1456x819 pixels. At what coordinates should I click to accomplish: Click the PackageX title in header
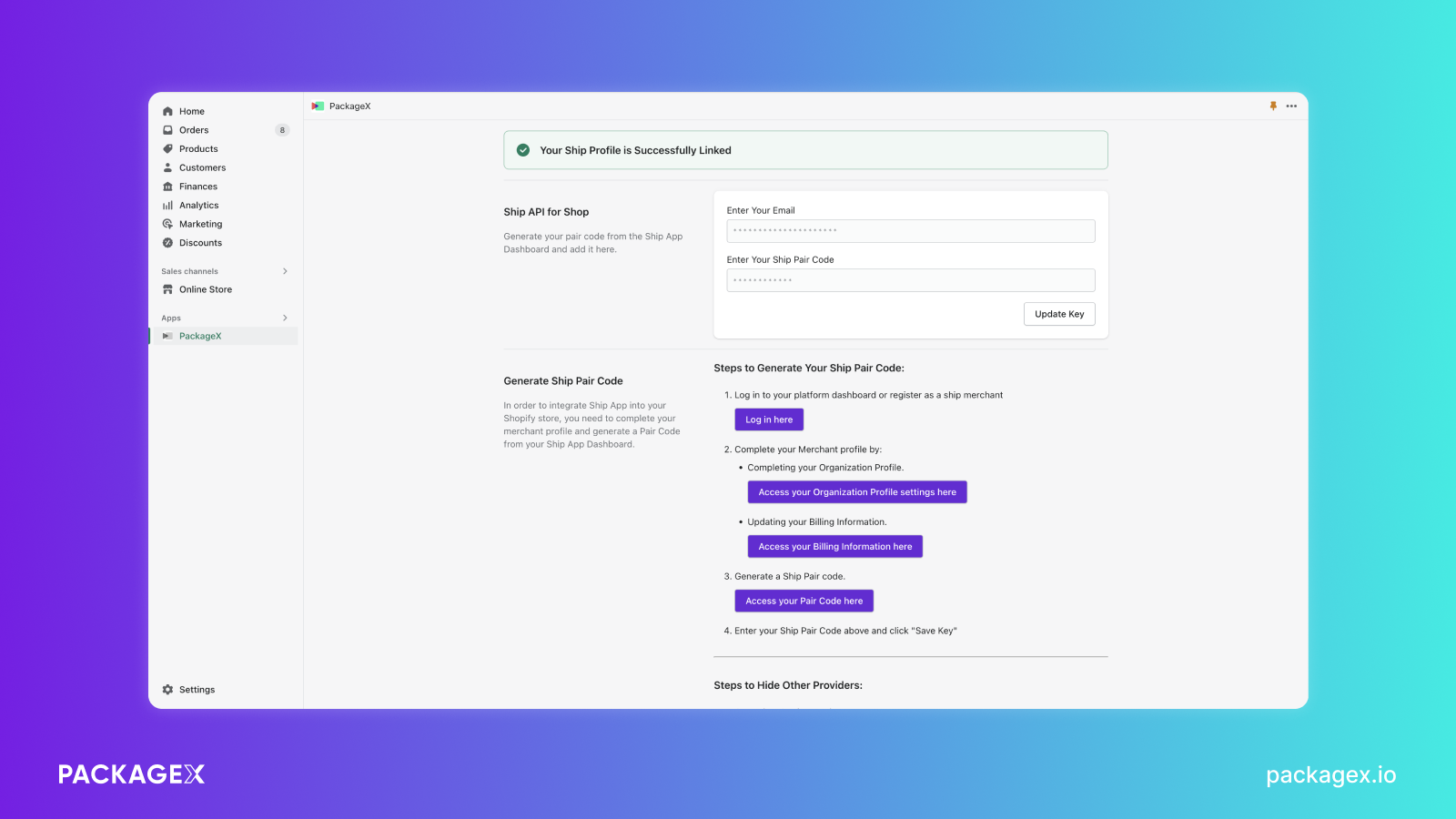click(x=349, y=106)
